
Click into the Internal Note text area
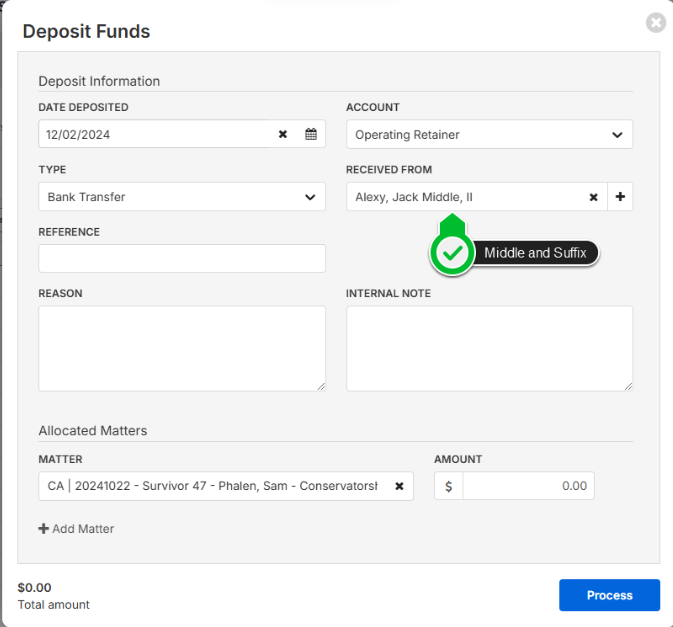tap(490, 348)
